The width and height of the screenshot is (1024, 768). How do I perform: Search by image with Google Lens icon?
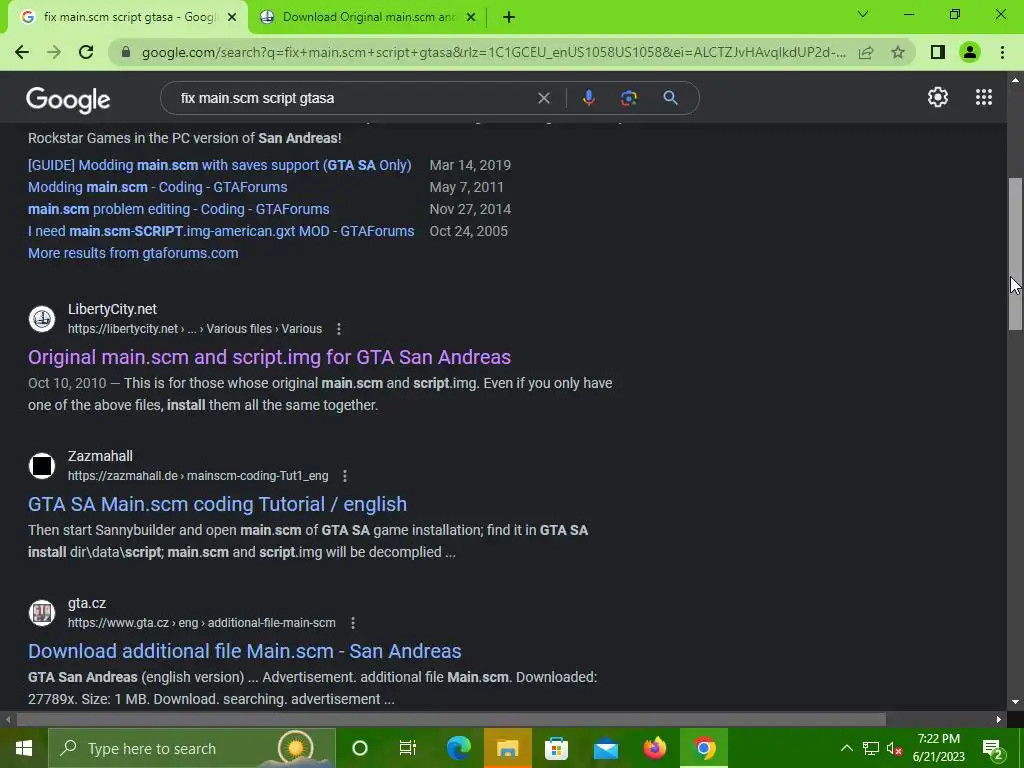(x=629, y=98)
